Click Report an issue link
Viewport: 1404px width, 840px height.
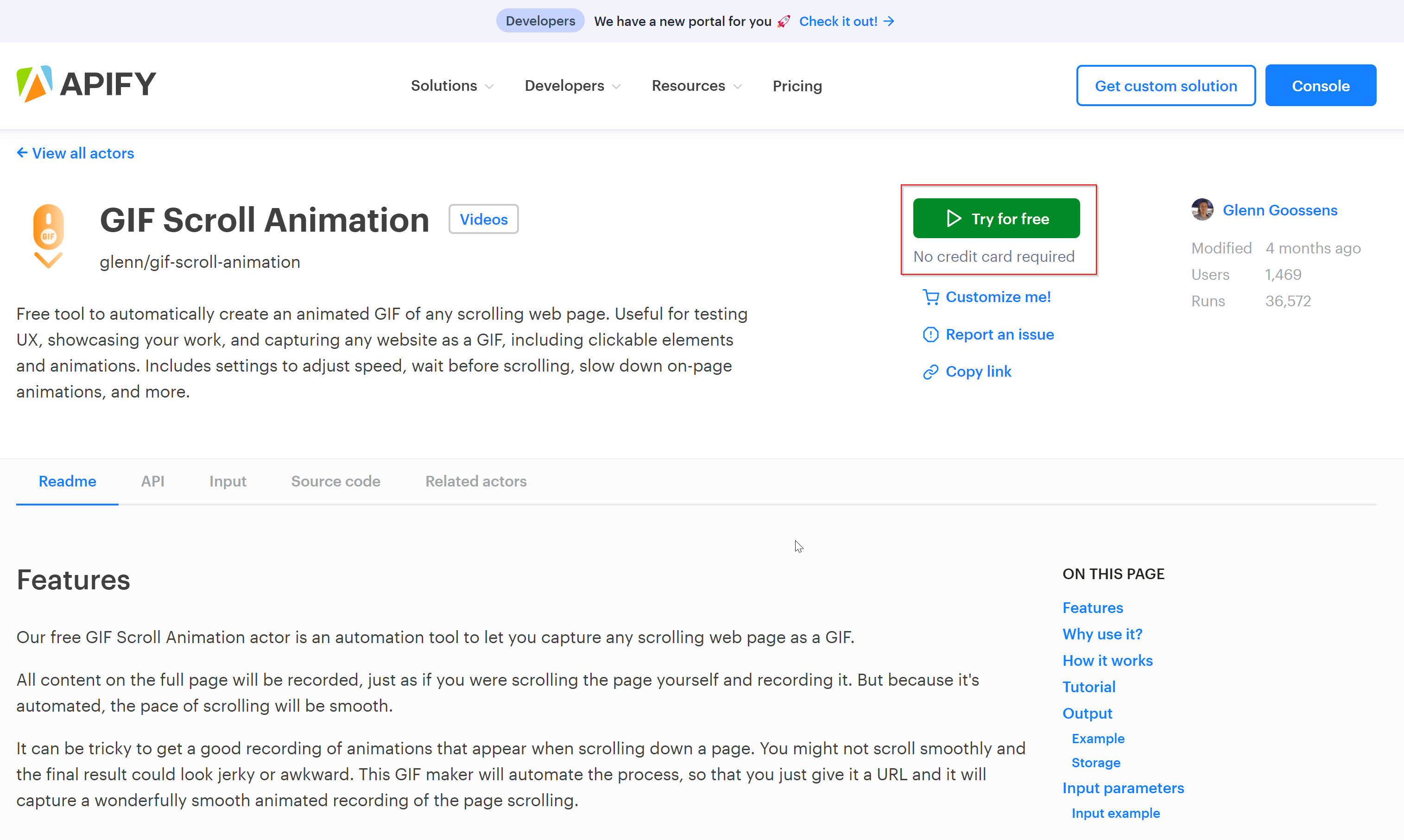(1000, 335)
